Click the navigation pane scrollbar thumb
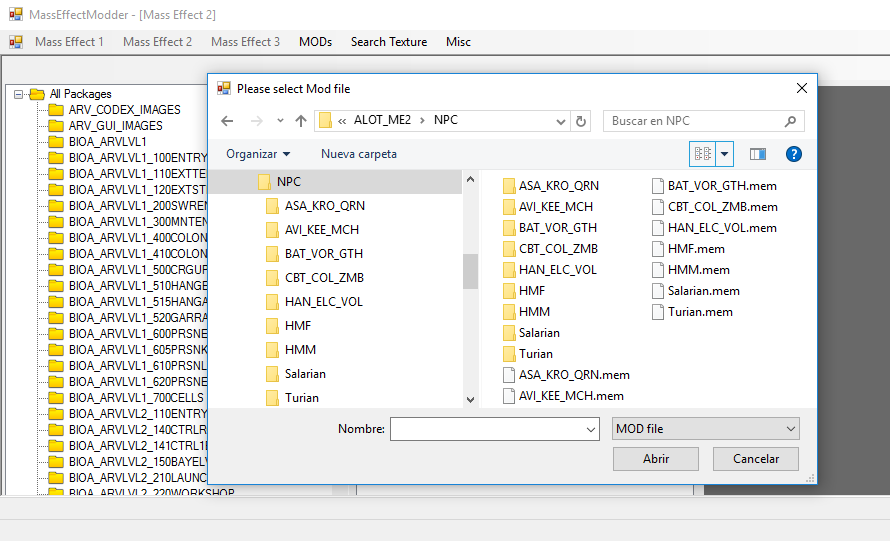 coord(470,271)
